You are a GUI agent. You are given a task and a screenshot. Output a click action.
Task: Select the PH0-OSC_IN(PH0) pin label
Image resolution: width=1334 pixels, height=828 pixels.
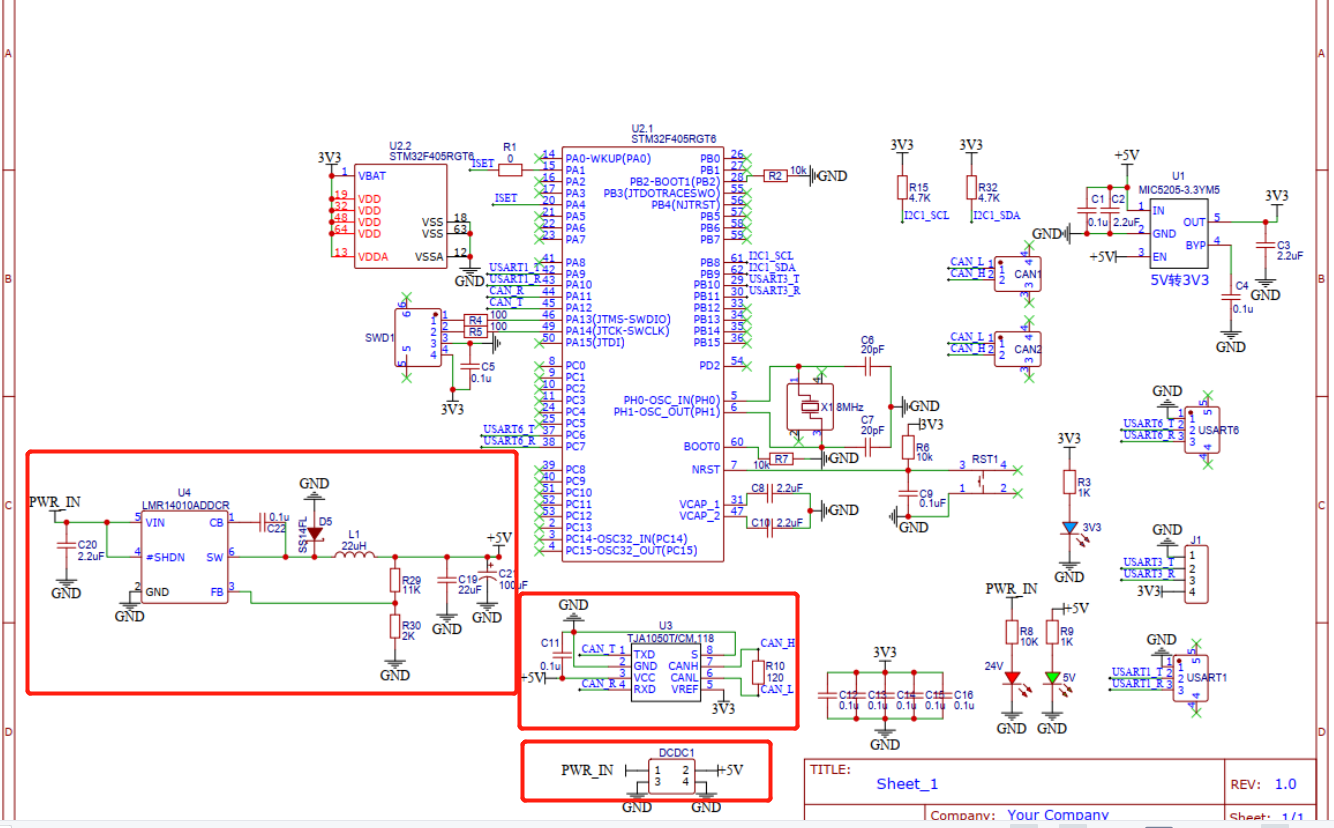click(x=671, y=399)
